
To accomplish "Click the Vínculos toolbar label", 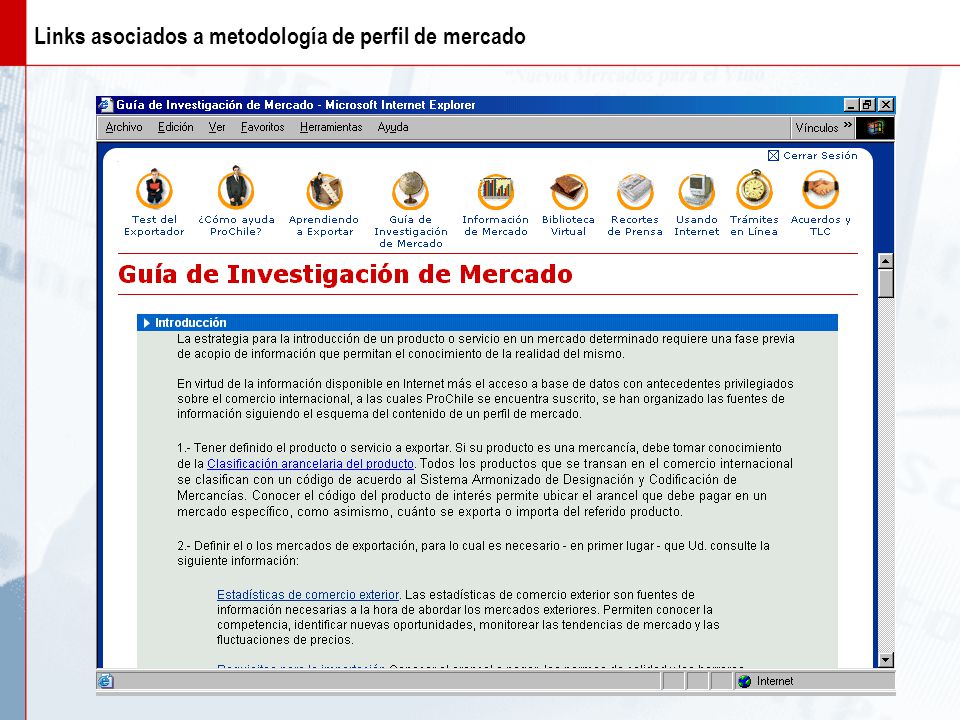I will tap(817, 127).
